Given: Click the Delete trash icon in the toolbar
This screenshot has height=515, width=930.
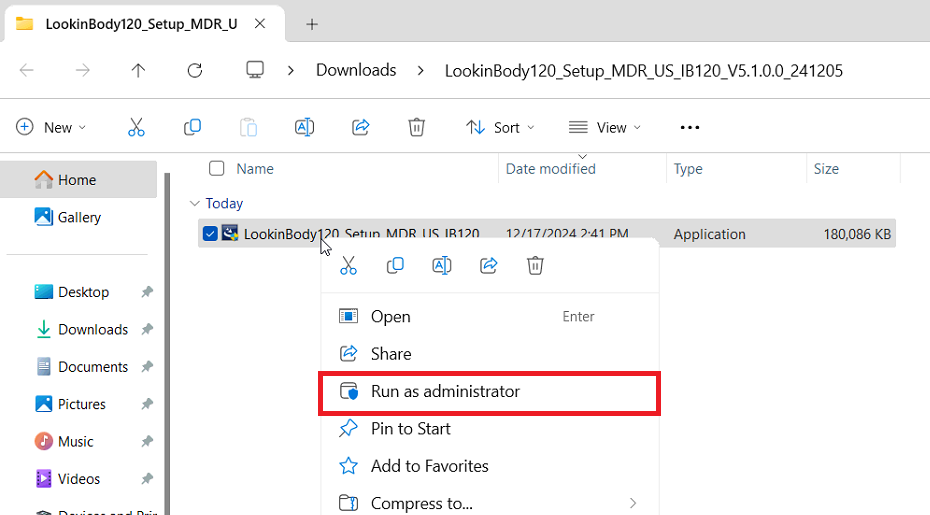Looking at the screenshot, I should pyautogui.click(x=416, y=127).
